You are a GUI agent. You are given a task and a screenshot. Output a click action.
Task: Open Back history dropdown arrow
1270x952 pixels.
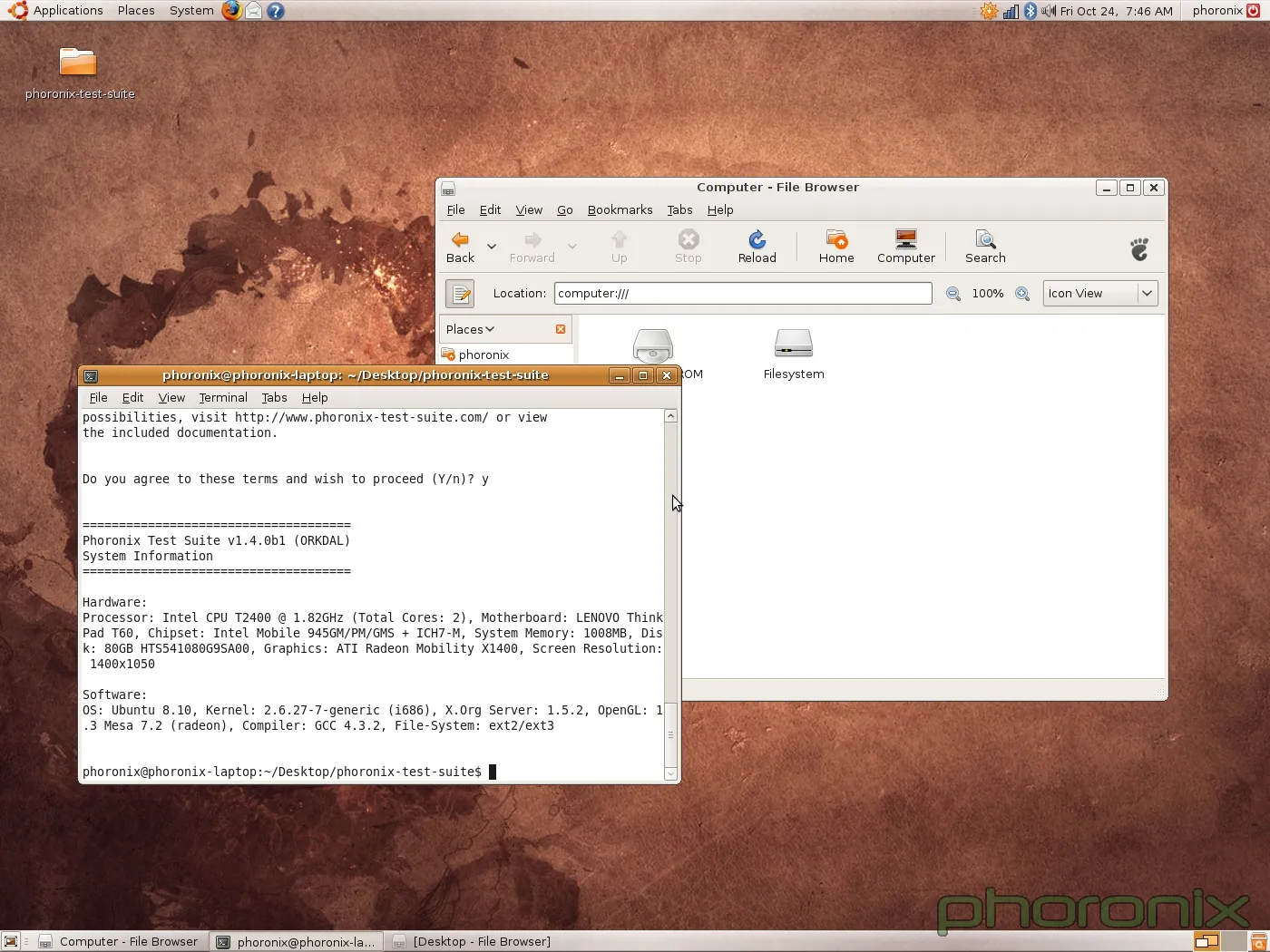tap(492, 247)
